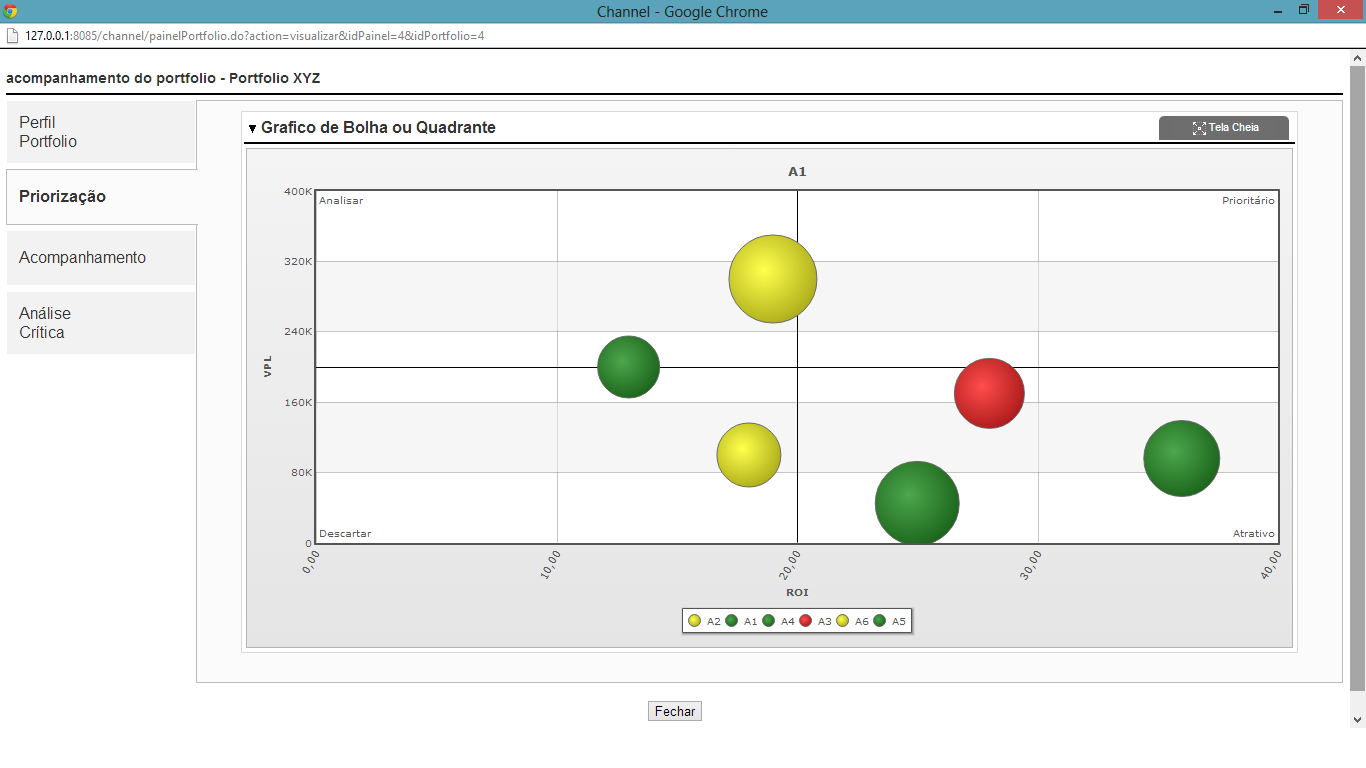Viewport: 1366px width, 768px height.
Task: Click the 10,00 ROI axis value
Action: click(550, 563)
